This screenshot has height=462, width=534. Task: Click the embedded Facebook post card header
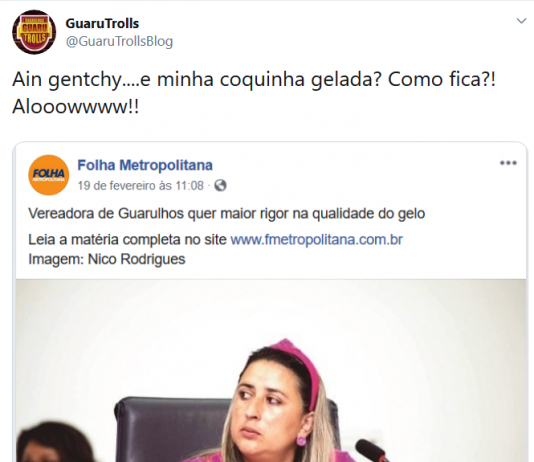[271, 175]
